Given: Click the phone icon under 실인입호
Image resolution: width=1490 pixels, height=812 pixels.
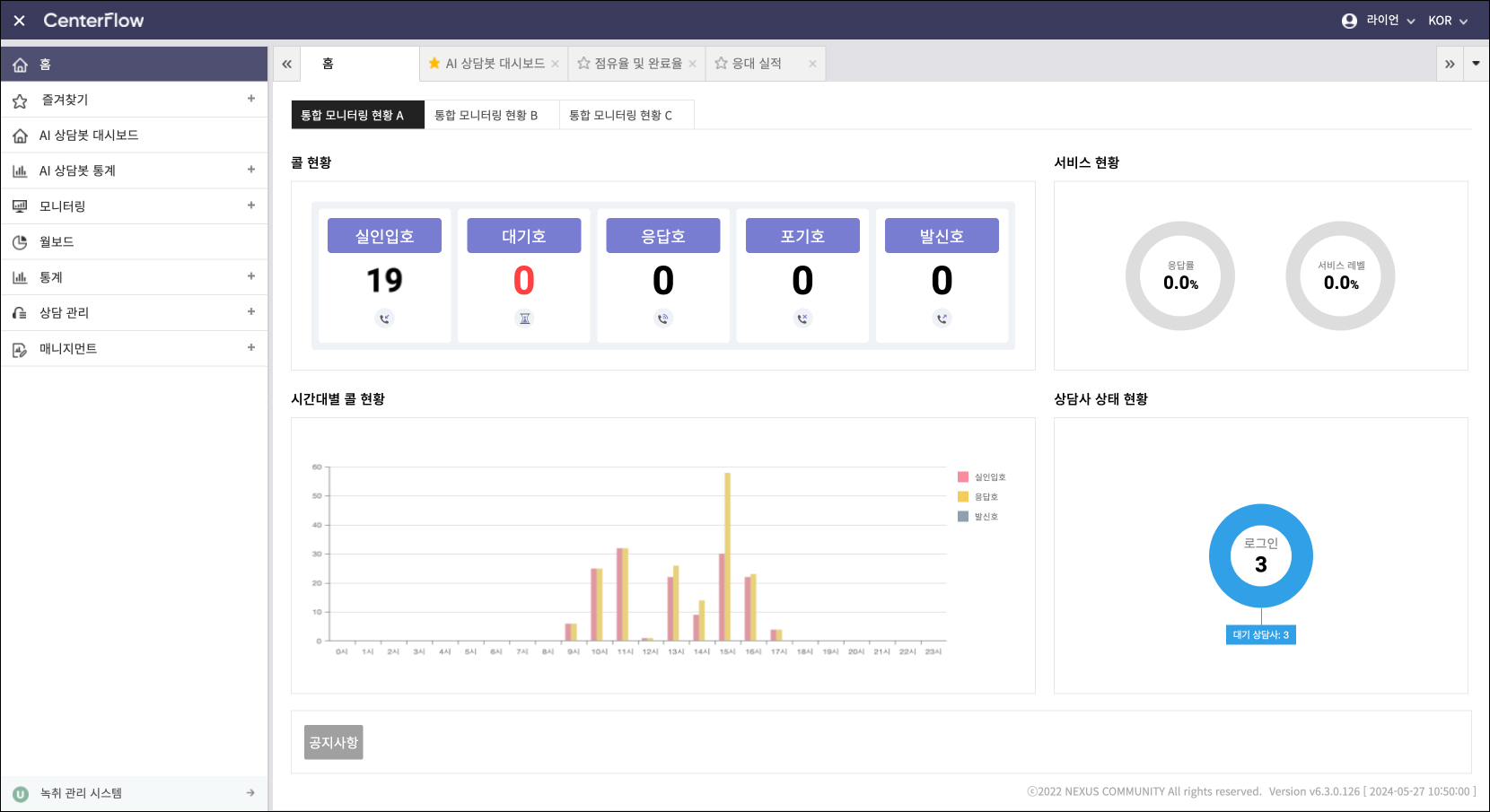Looking at the screenshot, I should (x=385, y=319).
